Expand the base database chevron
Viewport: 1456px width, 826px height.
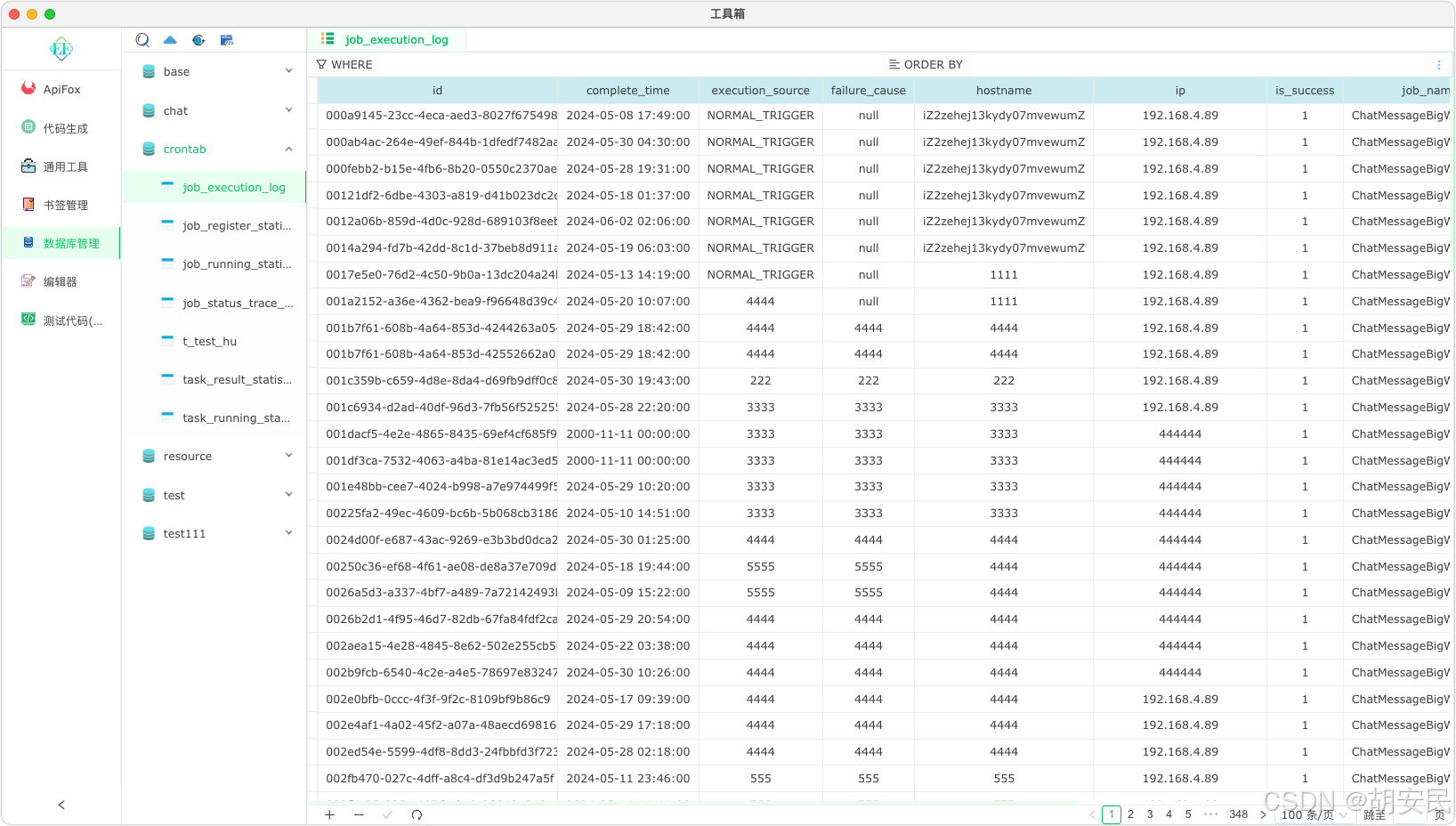pyautogui.click(x=288, y=71)
